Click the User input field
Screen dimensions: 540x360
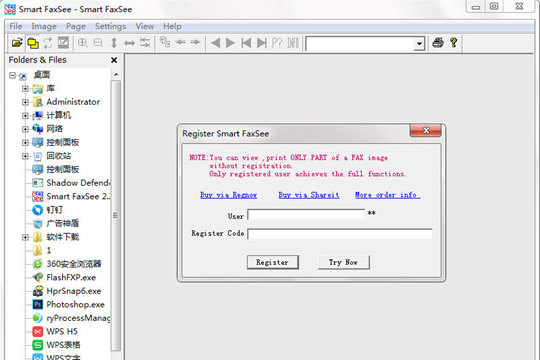(x=306, y=215)
